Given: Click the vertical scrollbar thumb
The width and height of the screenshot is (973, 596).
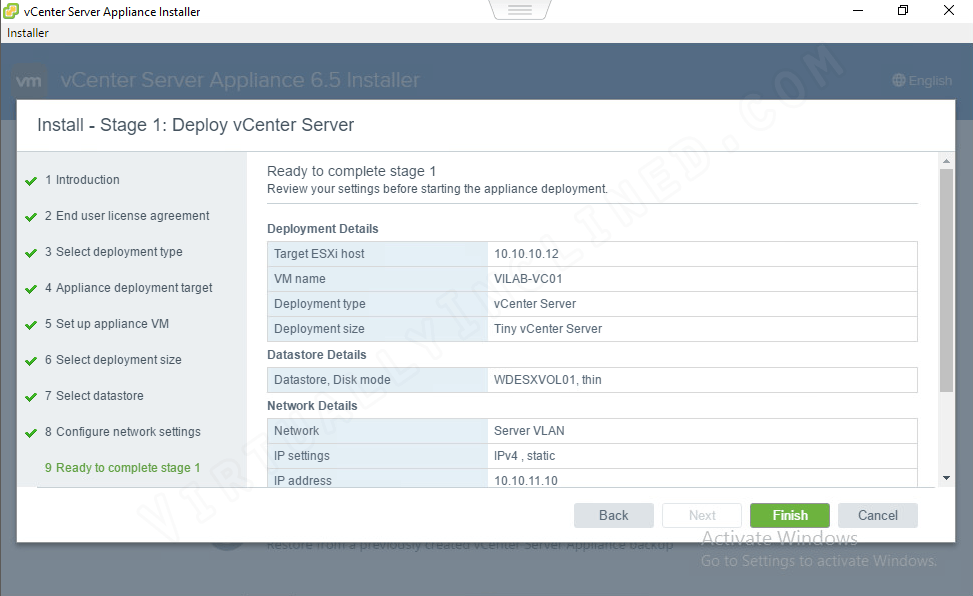Looking at the screenshot, I should pos(946,281).
